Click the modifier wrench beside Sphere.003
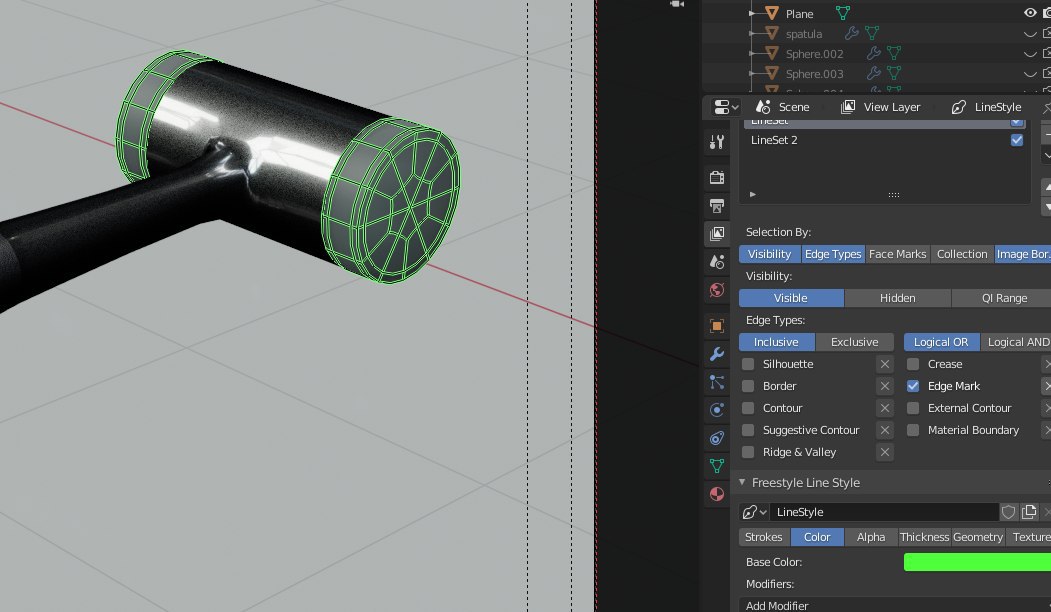The image size is (1051, 612). pos(873,73)
